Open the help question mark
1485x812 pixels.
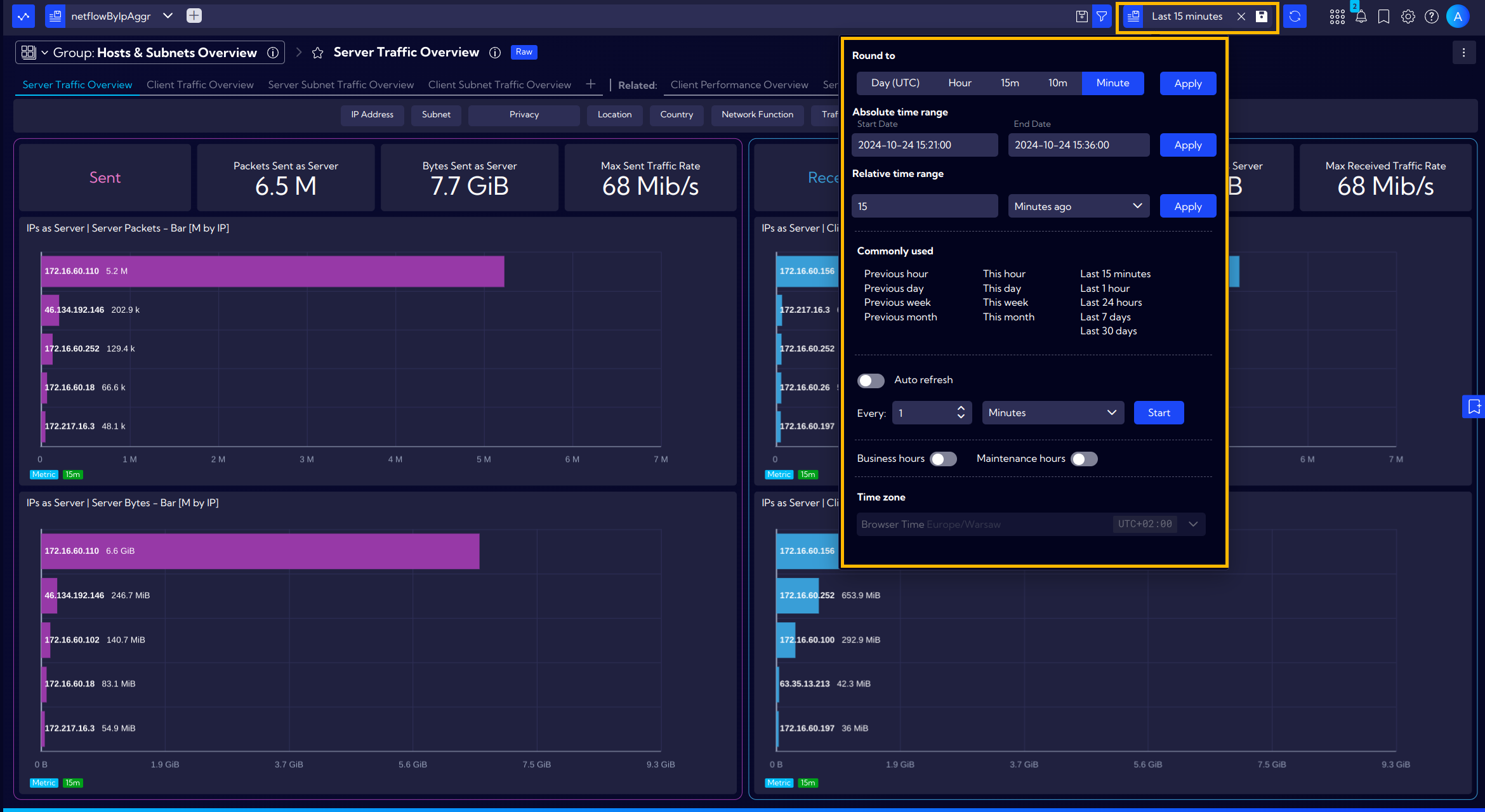(x=1432, y=16)
